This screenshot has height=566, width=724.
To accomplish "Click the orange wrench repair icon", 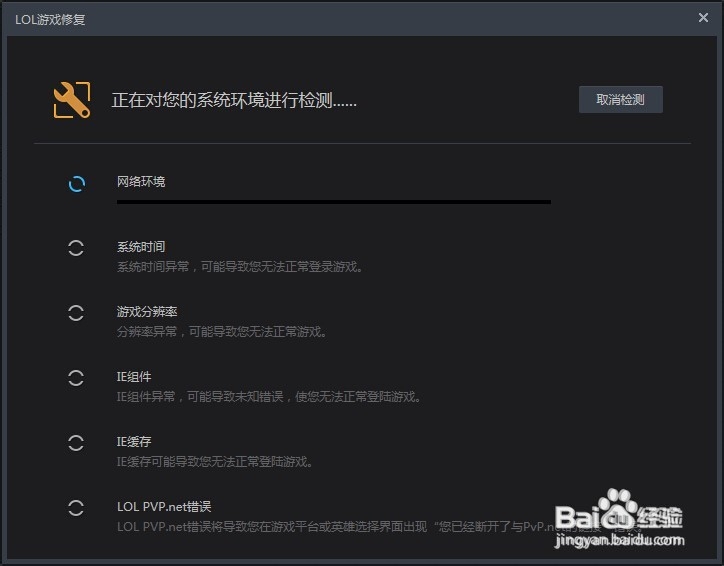I will 72,100.
